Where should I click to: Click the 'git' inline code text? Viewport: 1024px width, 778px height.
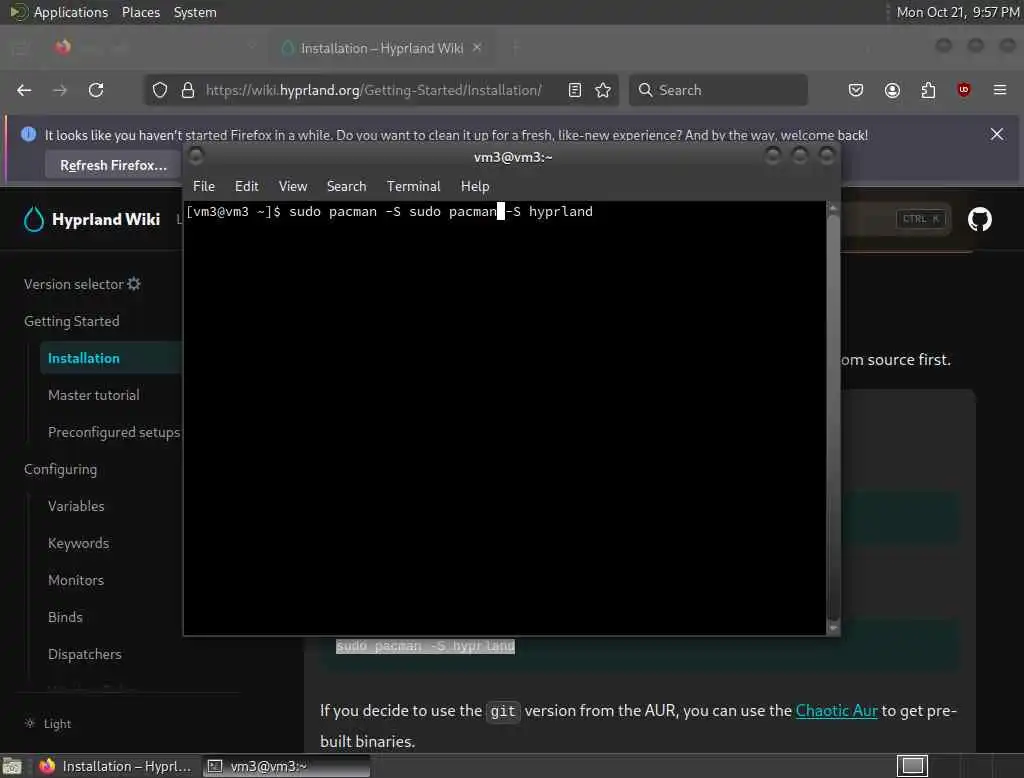(x=502, y=711)
